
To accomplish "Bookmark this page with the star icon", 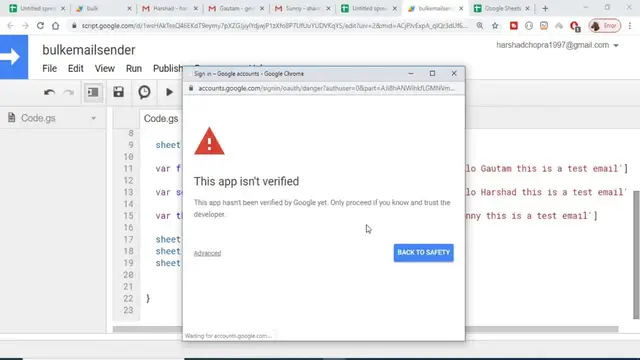I will click(495, 26).
